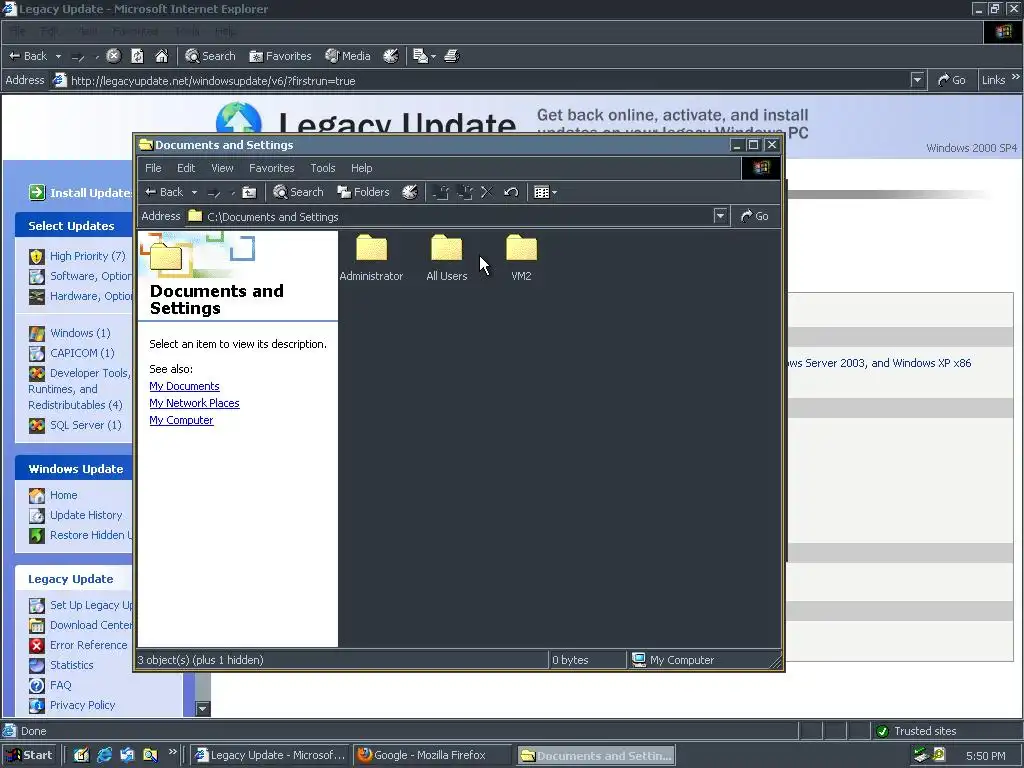Select the VM2 folder
Image resolution: width=1024 pixels, height=768 pixels.
521,257
